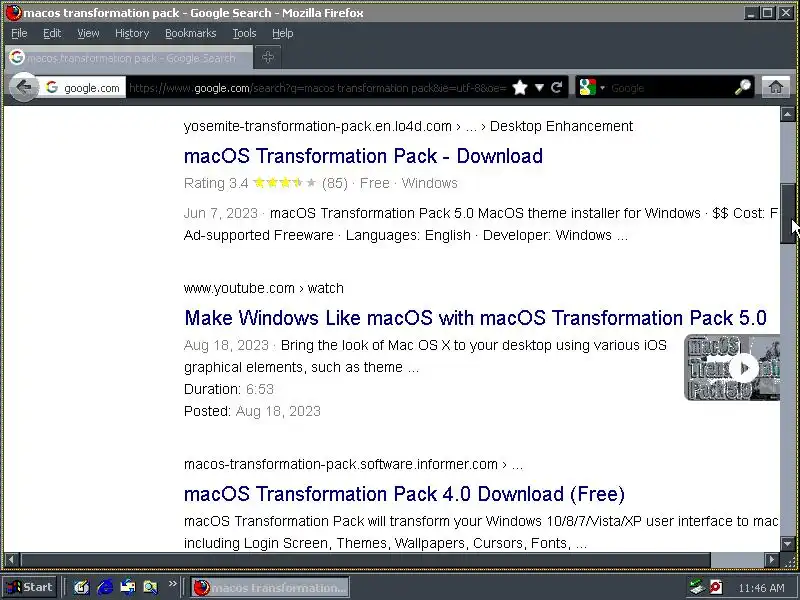The image size is (800, 600).
Task: Open the macOS Transformation Pack - Download link
Action: [x=363, y=156]
